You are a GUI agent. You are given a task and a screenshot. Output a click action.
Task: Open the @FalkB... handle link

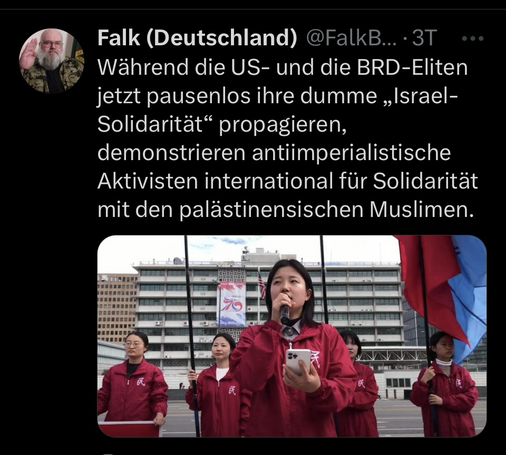click(x=351, y=38)
